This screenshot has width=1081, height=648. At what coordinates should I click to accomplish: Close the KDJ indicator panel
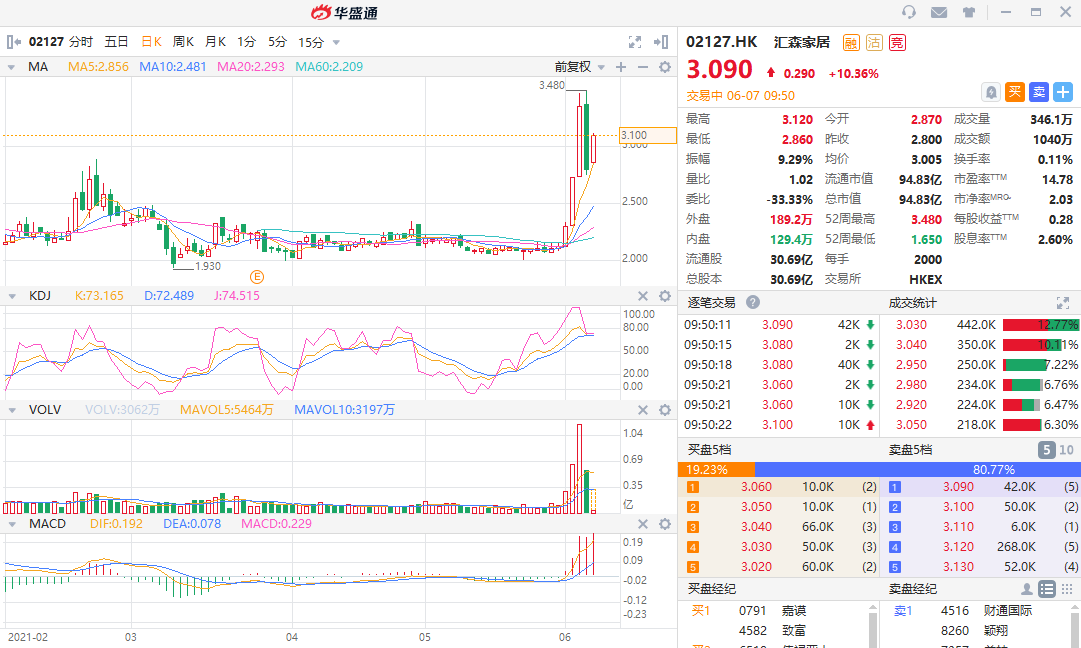[643, 296]
